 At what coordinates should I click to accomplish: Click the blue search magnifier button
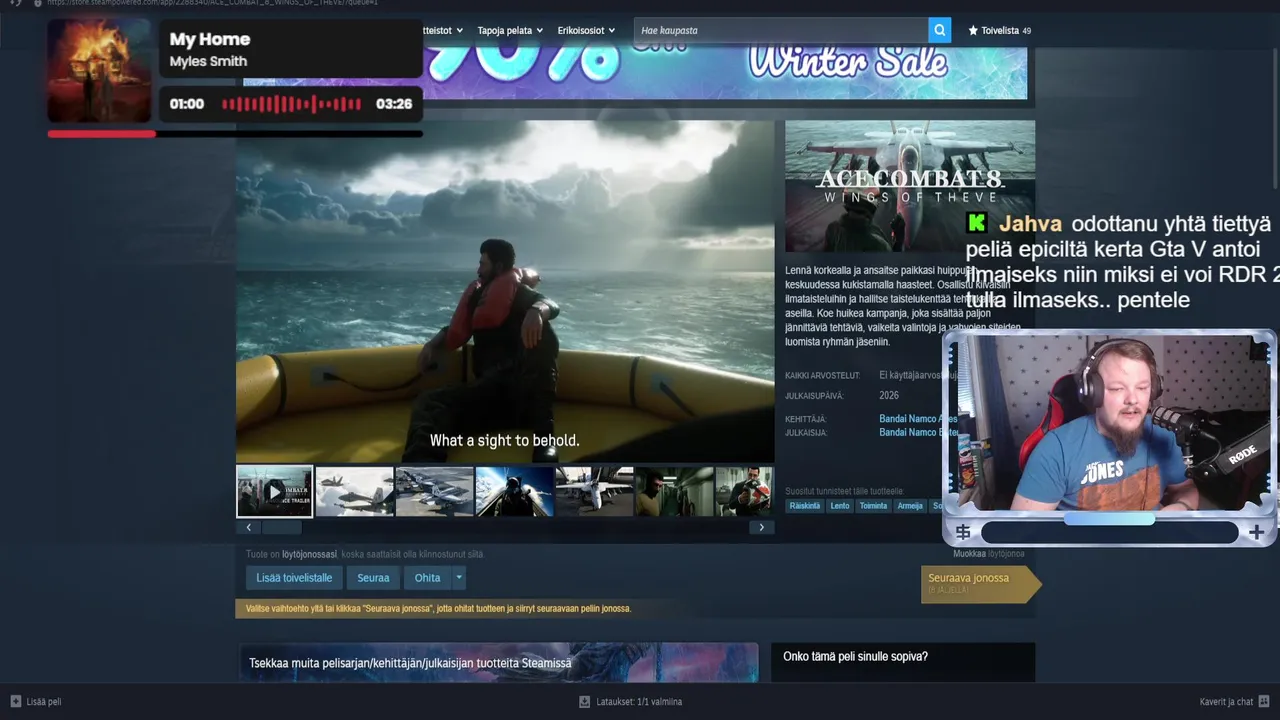click(939, 30)
